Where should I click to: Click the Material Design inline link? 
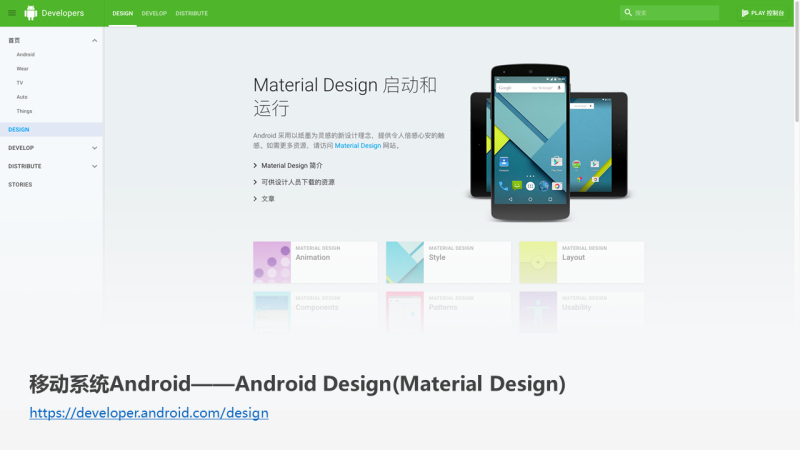point(358,145)
